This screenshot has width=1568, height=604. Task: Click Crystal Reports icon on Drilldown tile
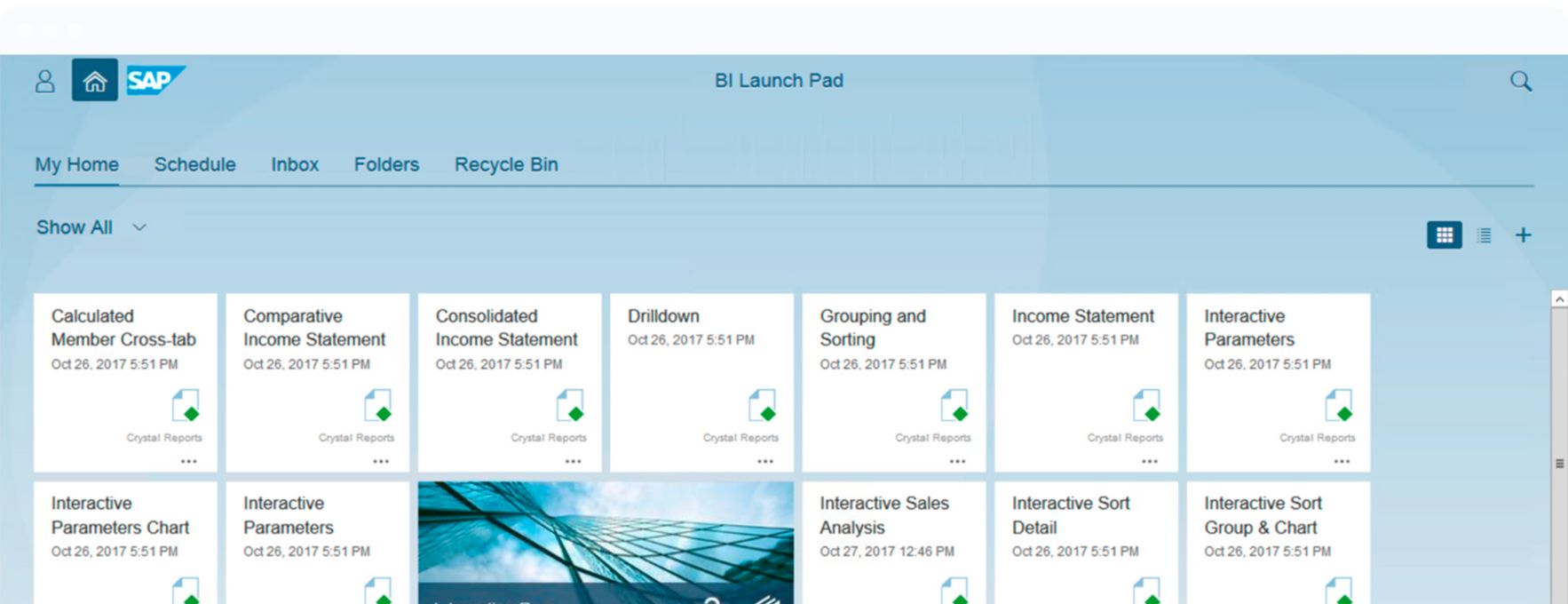(x=761, y=406)
